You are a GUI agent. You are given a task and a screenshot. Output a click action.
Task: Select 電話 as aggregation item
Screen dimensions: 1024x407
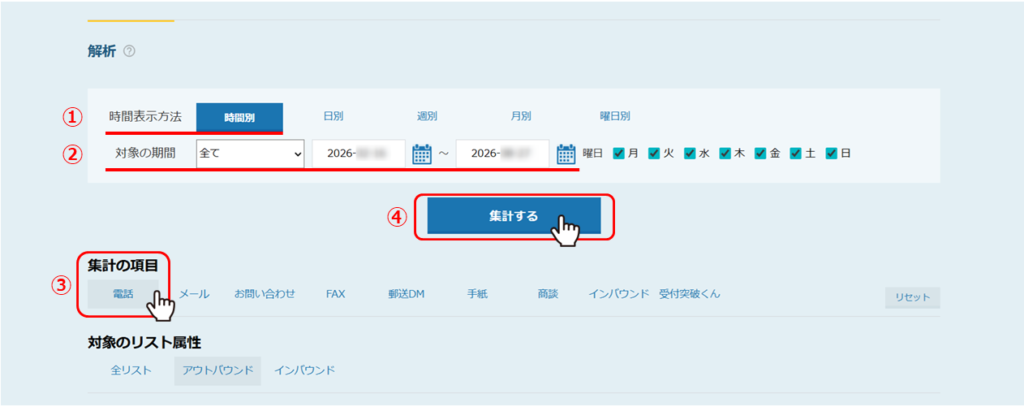click(x=124, y=294)
